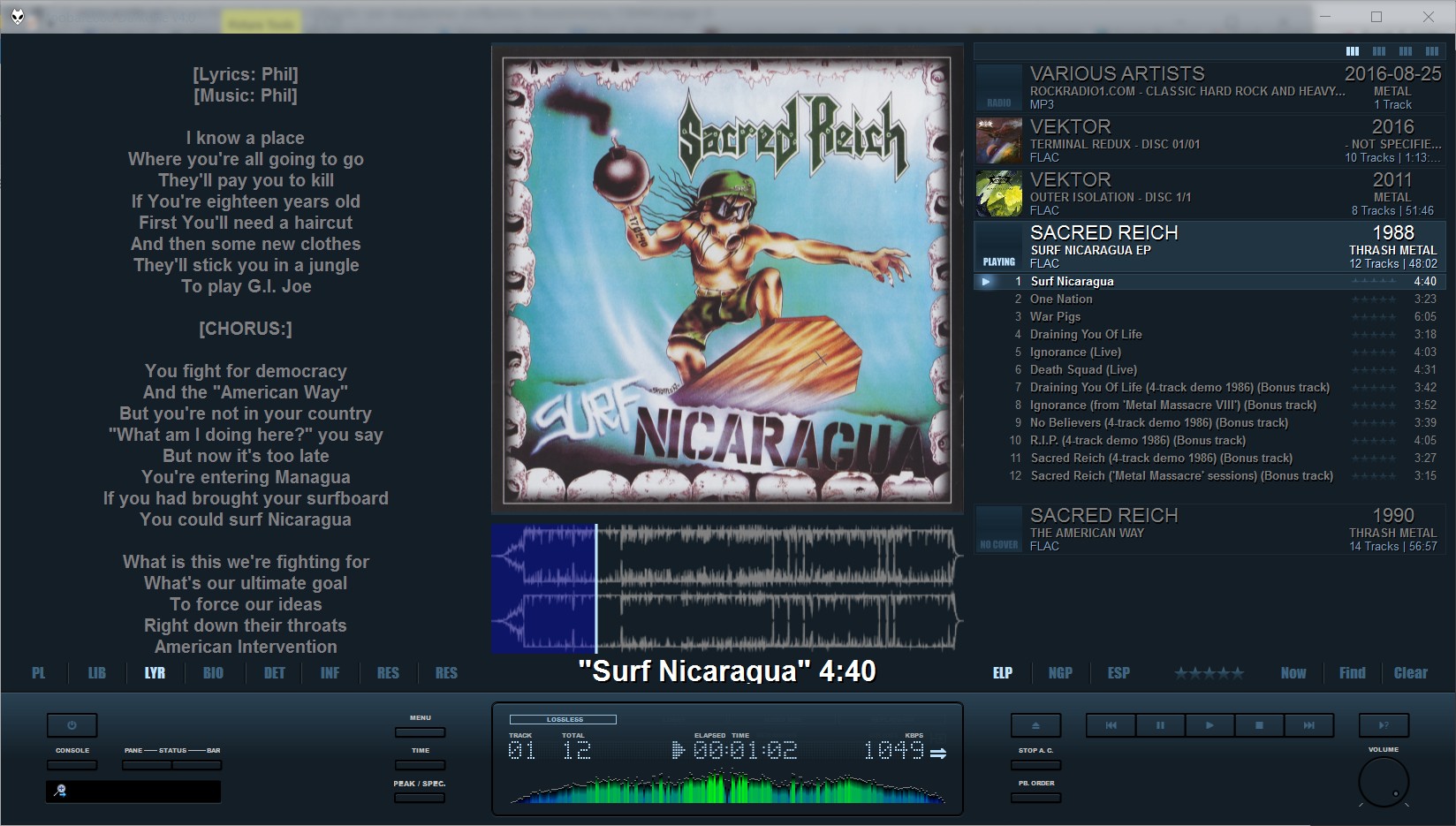
Task: Open the NGP playlist tab
Action: click(x=1060, y=673)
